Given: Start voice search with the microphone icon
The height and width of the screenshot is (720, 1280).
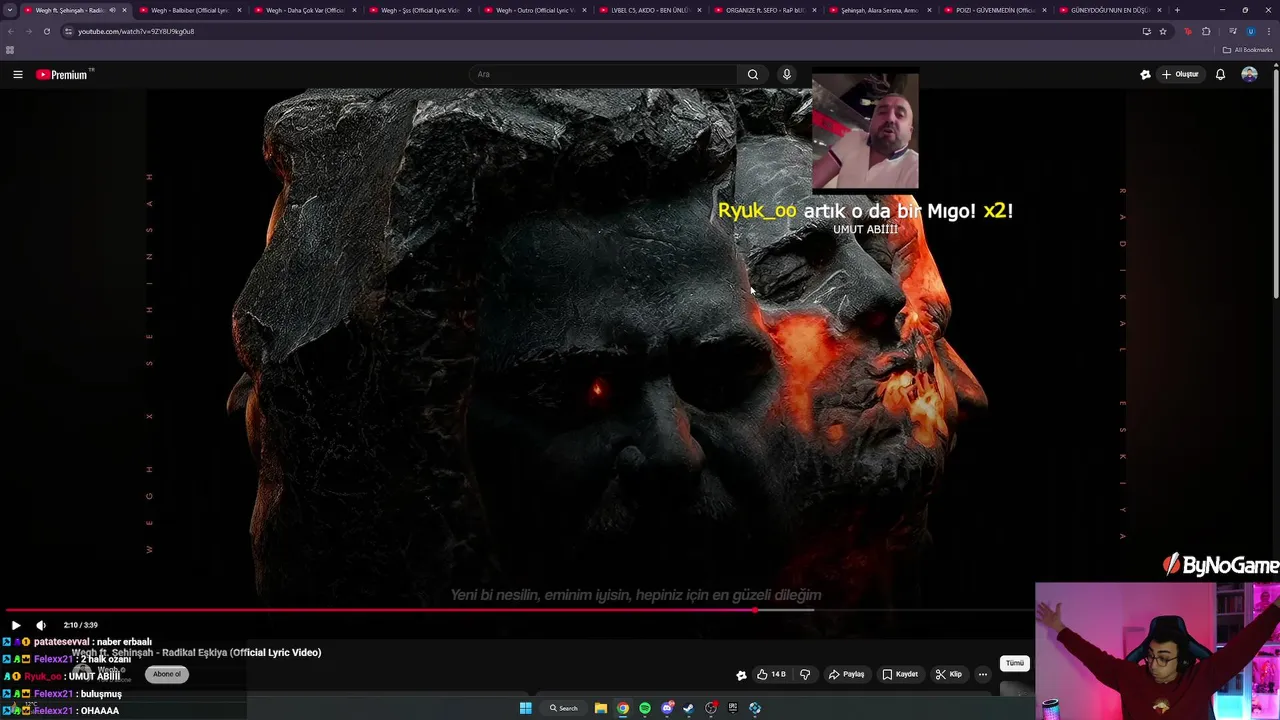Looking at the screenshot, I should 787,74.
